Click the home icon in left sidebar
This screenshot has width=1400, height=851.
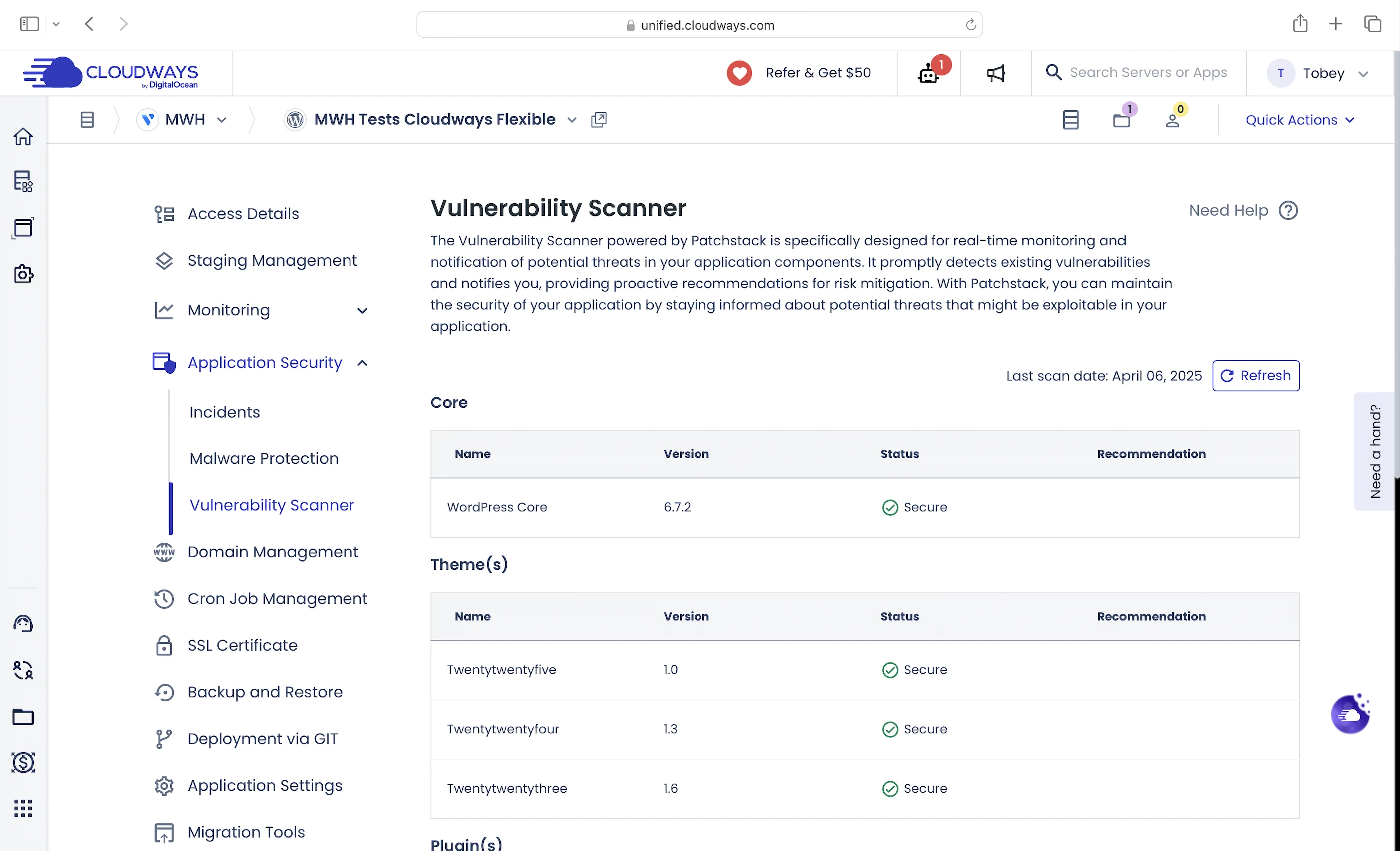23,136
